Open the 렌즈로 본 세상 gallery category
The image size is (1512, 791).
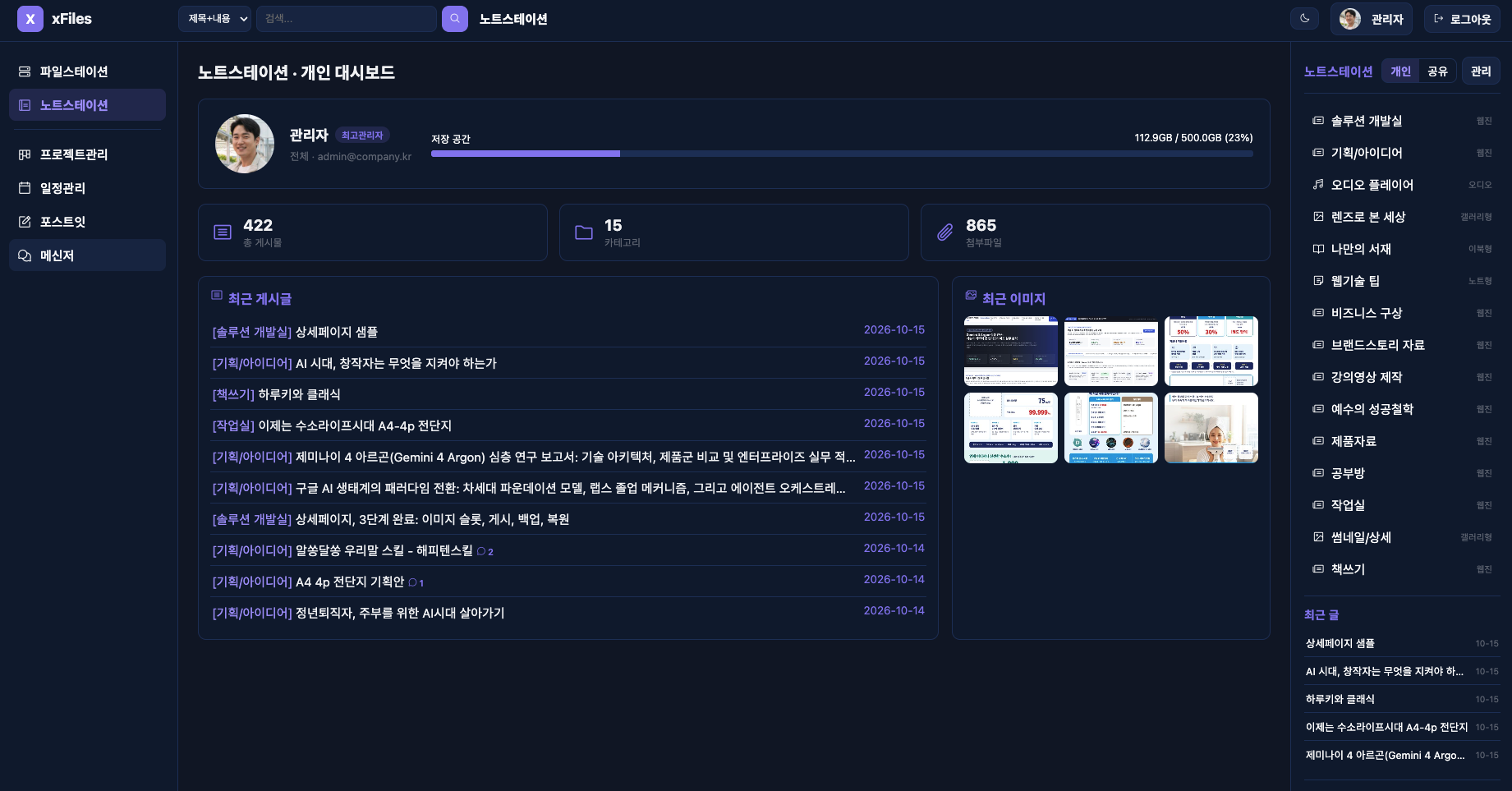(x=1402, y=217)
